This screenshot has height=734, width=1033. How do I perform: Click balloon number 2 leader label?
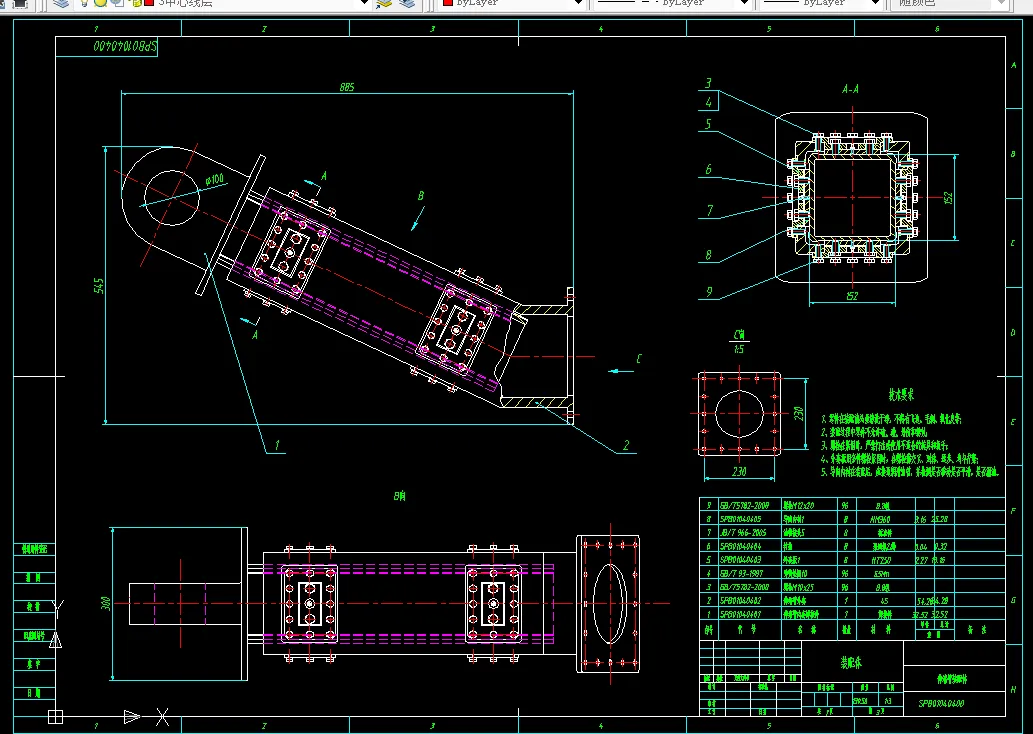626,445
